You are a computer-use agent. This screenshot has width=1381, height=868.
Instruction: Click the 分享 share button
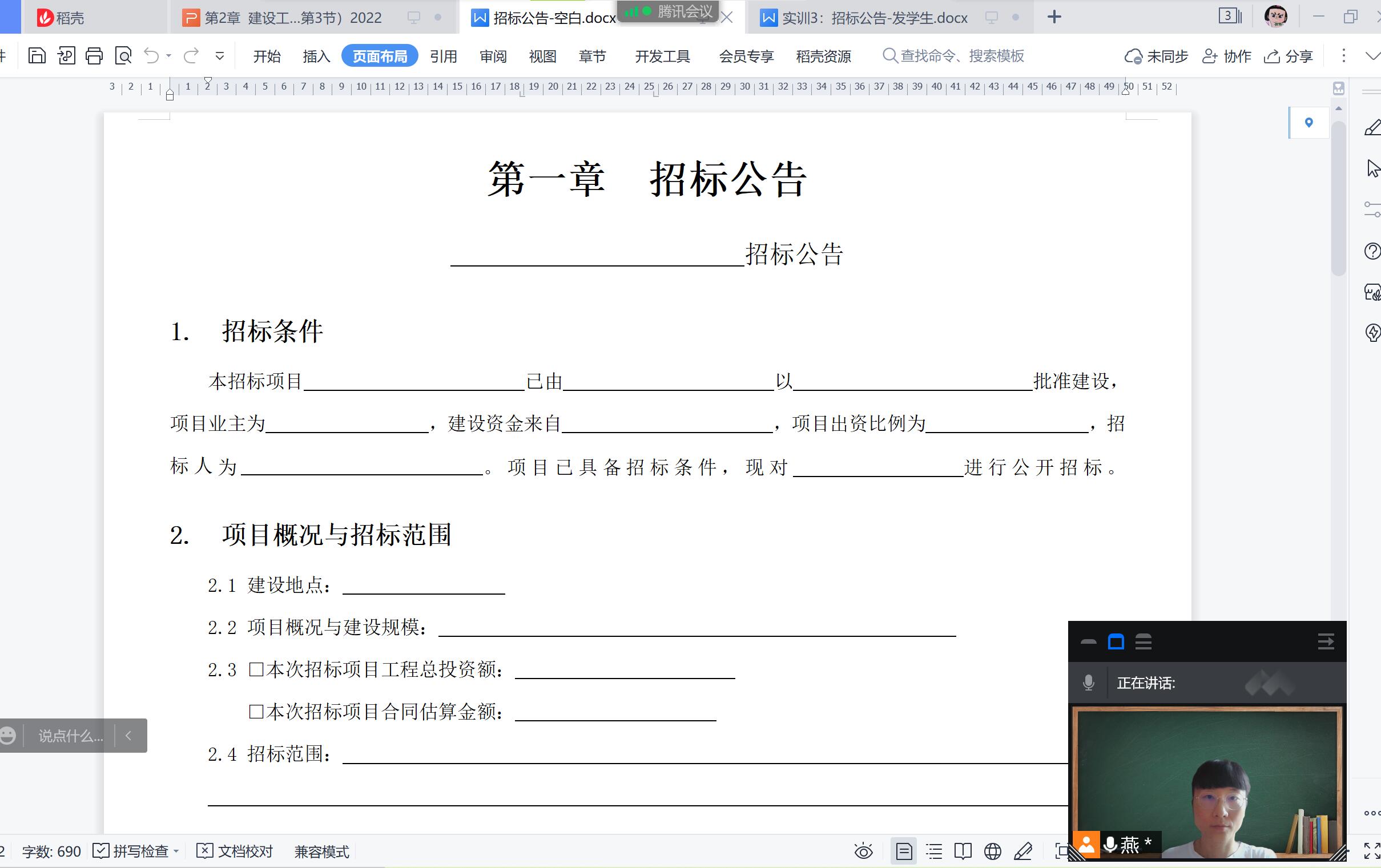[1288, 56]
